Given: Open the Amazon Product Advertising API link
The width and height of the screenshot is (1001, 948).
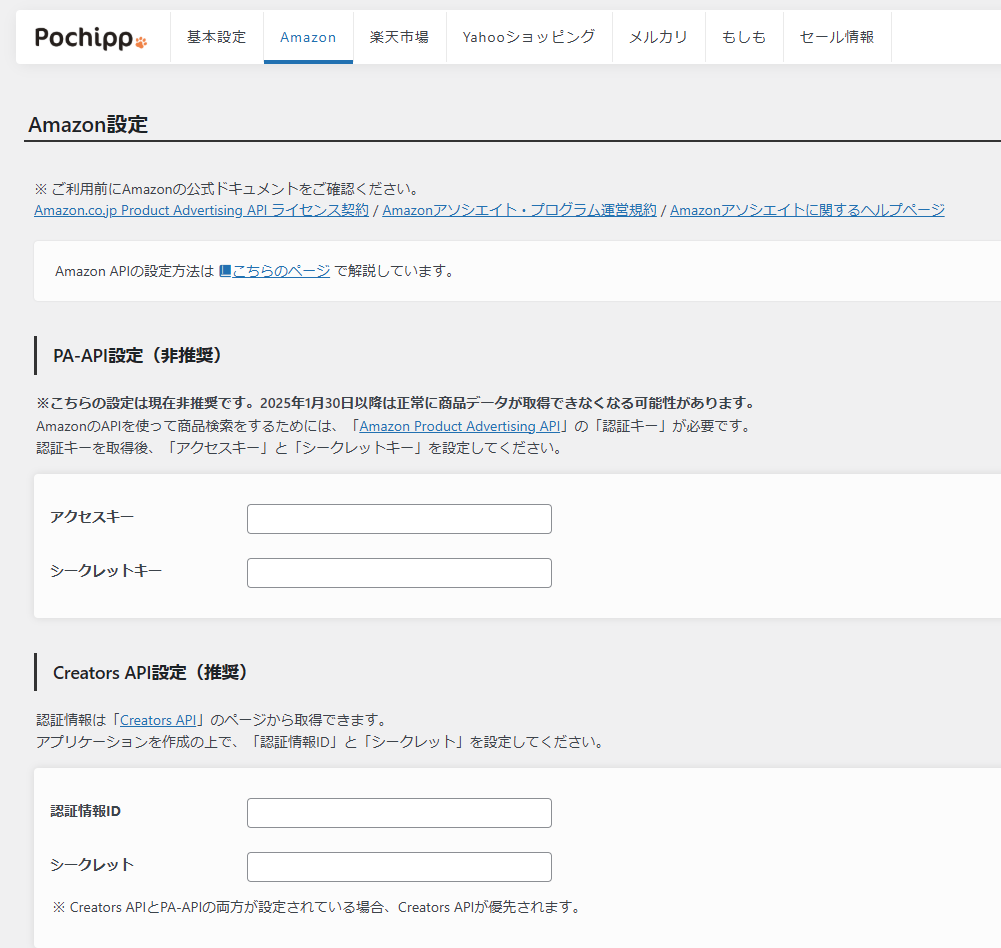Looking at the screenshot, I should tap(458, 426).
